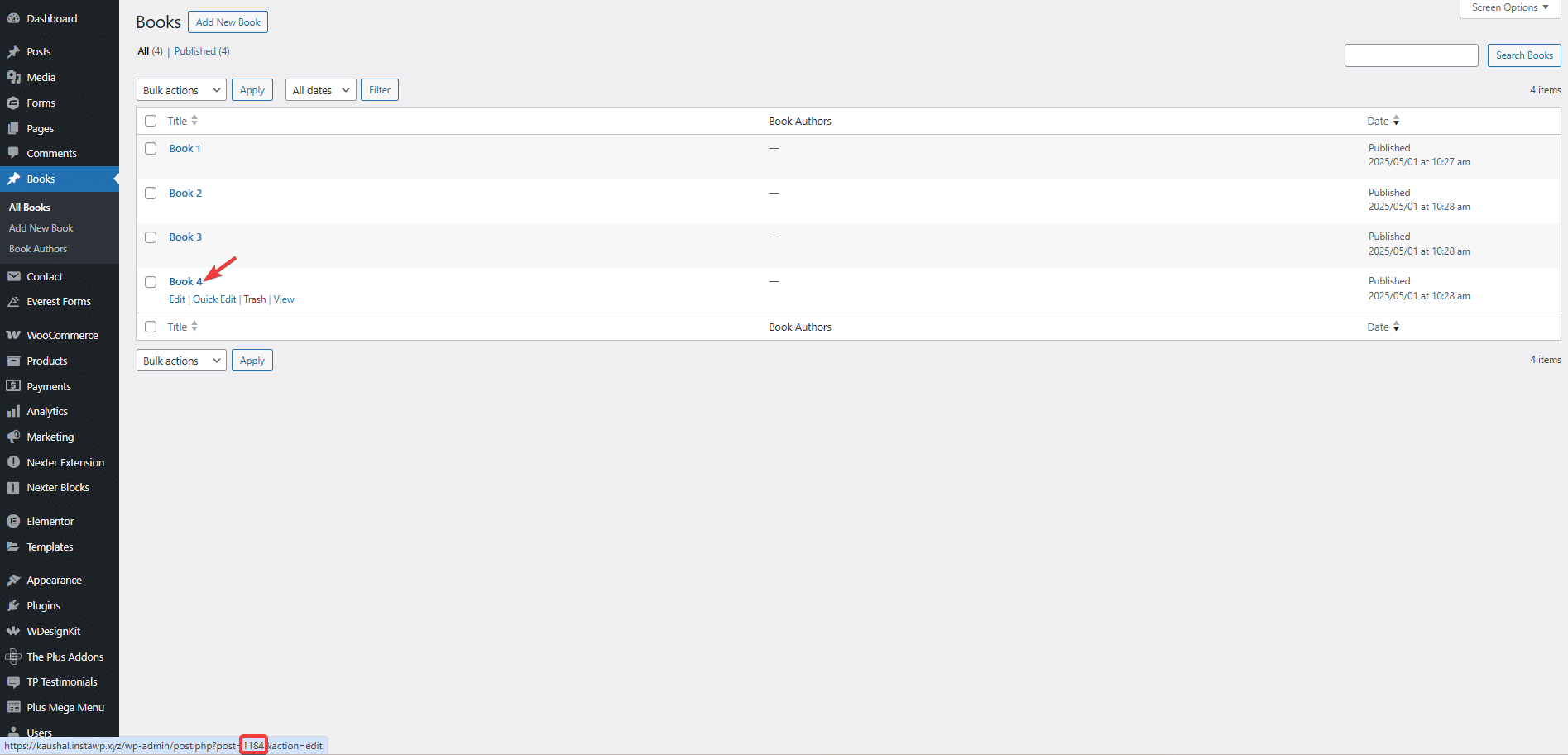
Task: Open the All dates filter dropdown
Action: (320, 89)
